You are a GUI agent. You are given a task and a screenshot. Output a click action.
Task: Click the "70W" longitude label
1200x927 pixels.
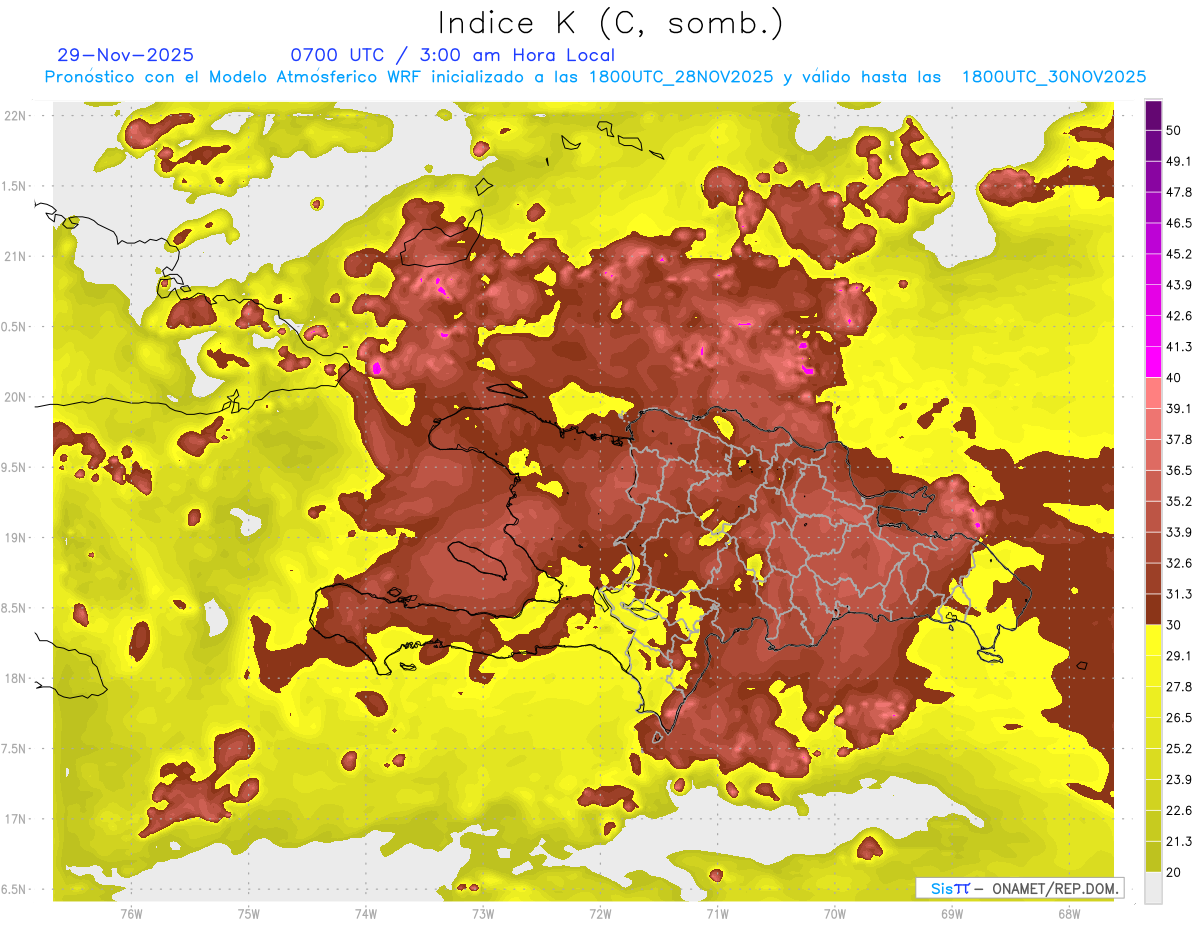click(x=834, y=913)
